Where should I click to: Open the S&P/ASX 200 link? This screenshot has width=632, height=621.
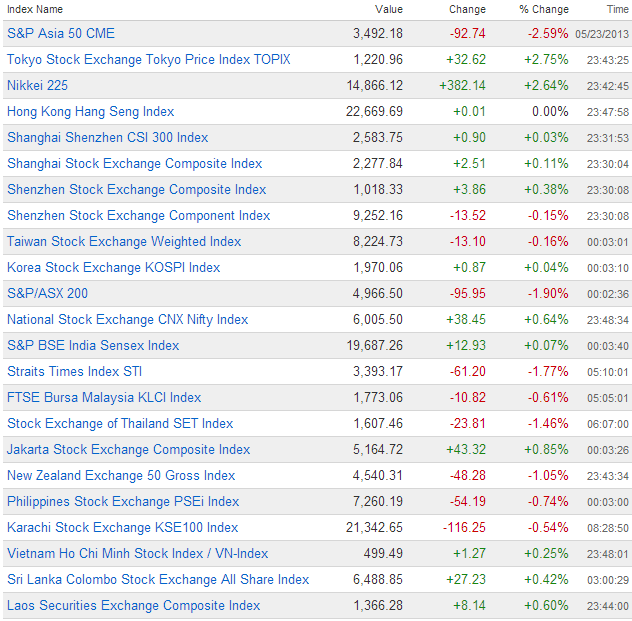pyautogui.click(x=48, y=293)
